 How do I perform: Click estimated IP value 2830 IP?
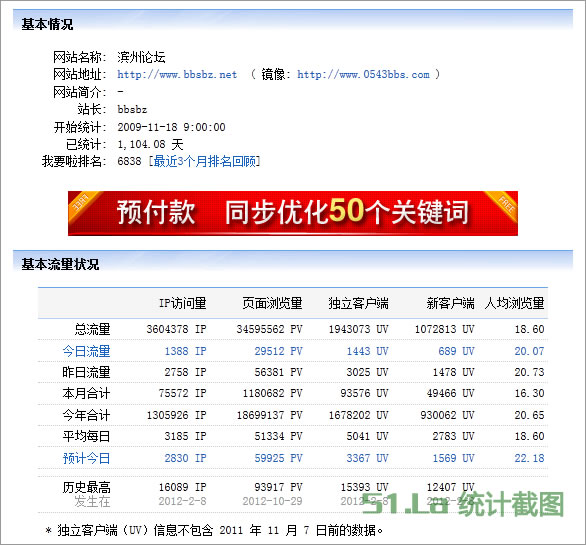click(x=185, y=458)
